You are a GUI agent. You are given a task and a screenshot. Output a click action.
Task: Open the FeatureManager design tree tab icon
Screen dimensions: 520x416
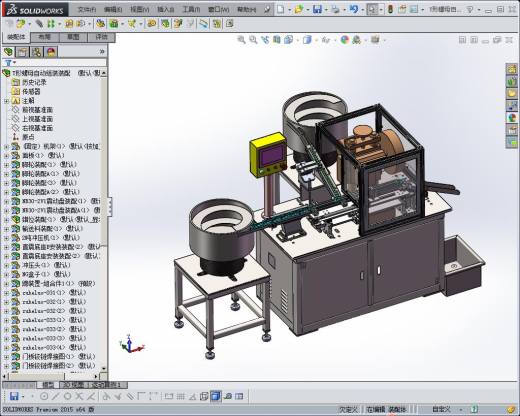point(9,52)
